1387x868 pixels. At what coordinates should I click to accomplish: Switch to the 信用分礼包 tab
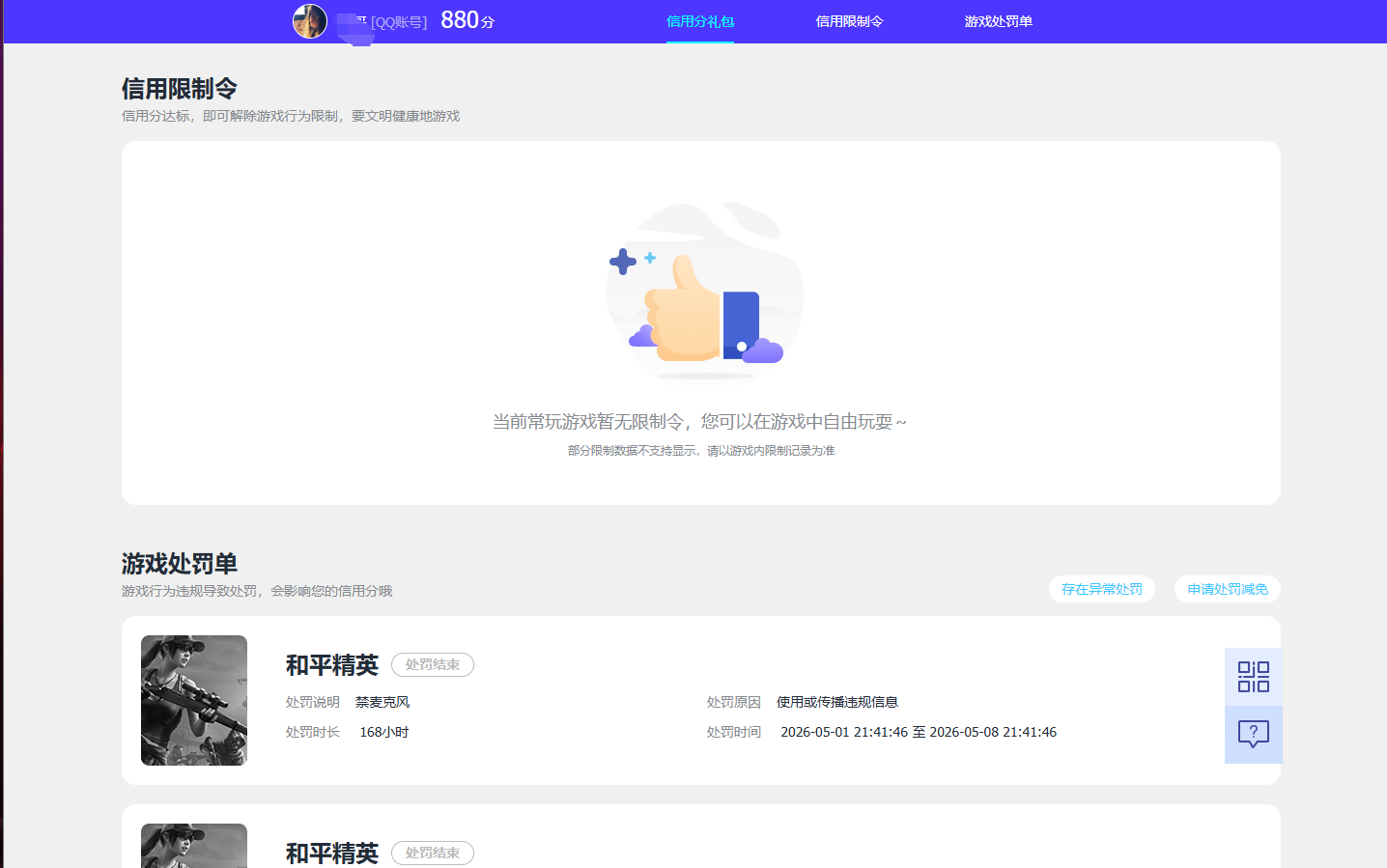pos(700,21)
